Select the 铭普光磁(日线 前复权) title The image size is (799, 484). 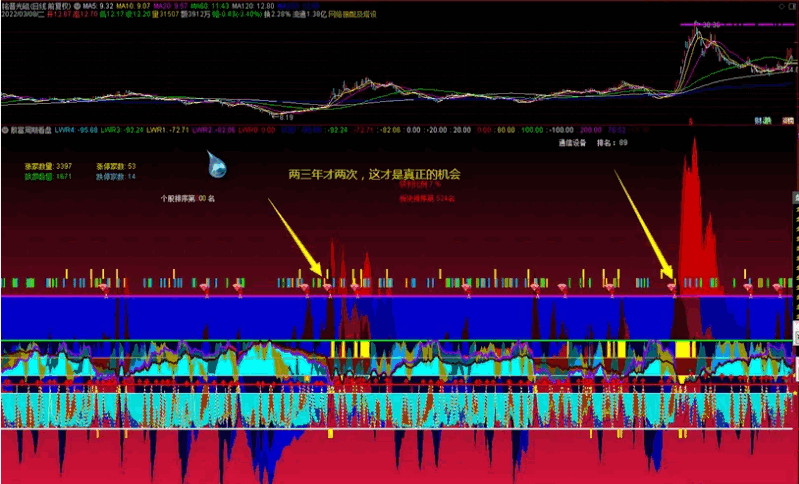36,6
